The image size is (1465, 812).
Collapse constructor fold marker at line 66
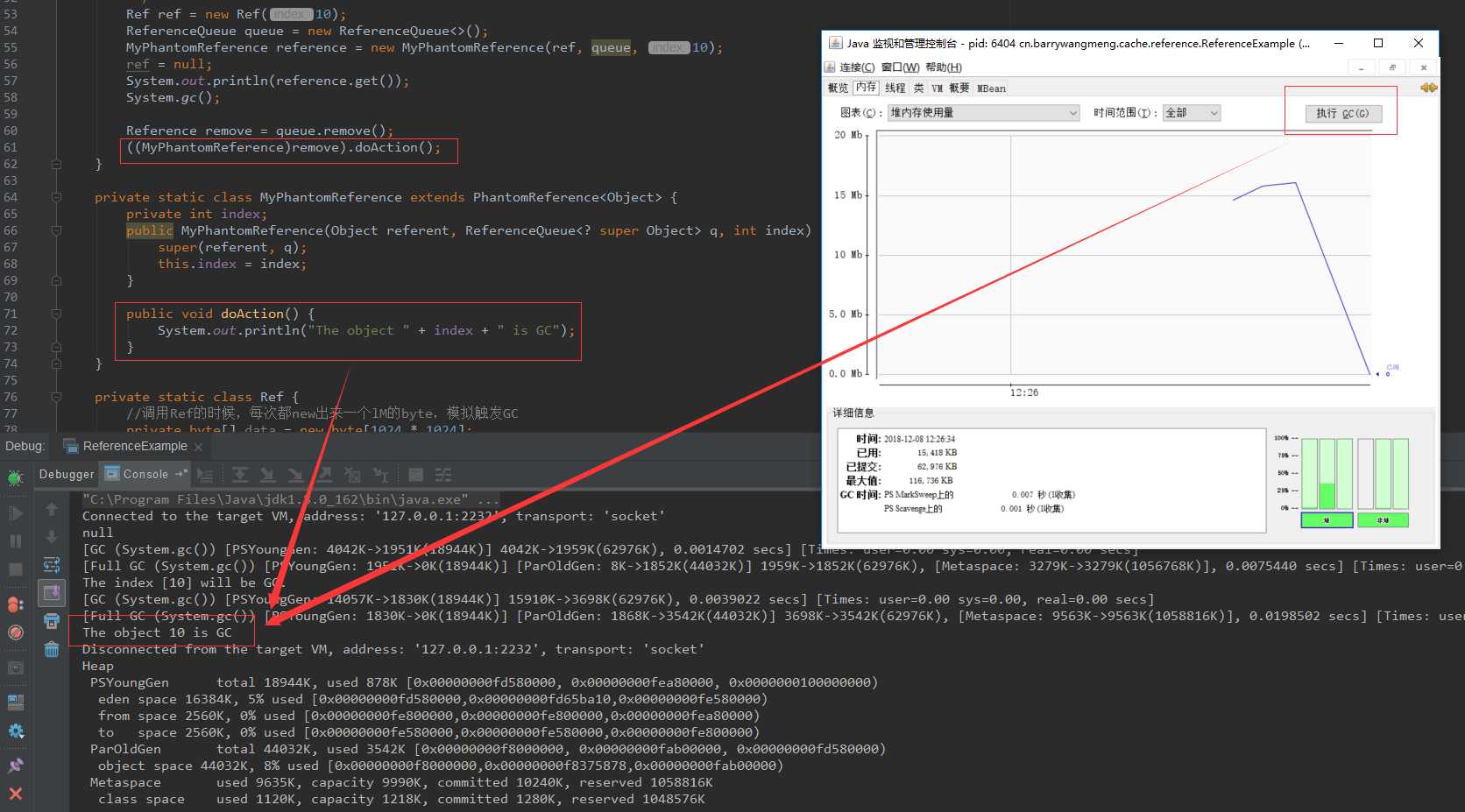[56, 230]
